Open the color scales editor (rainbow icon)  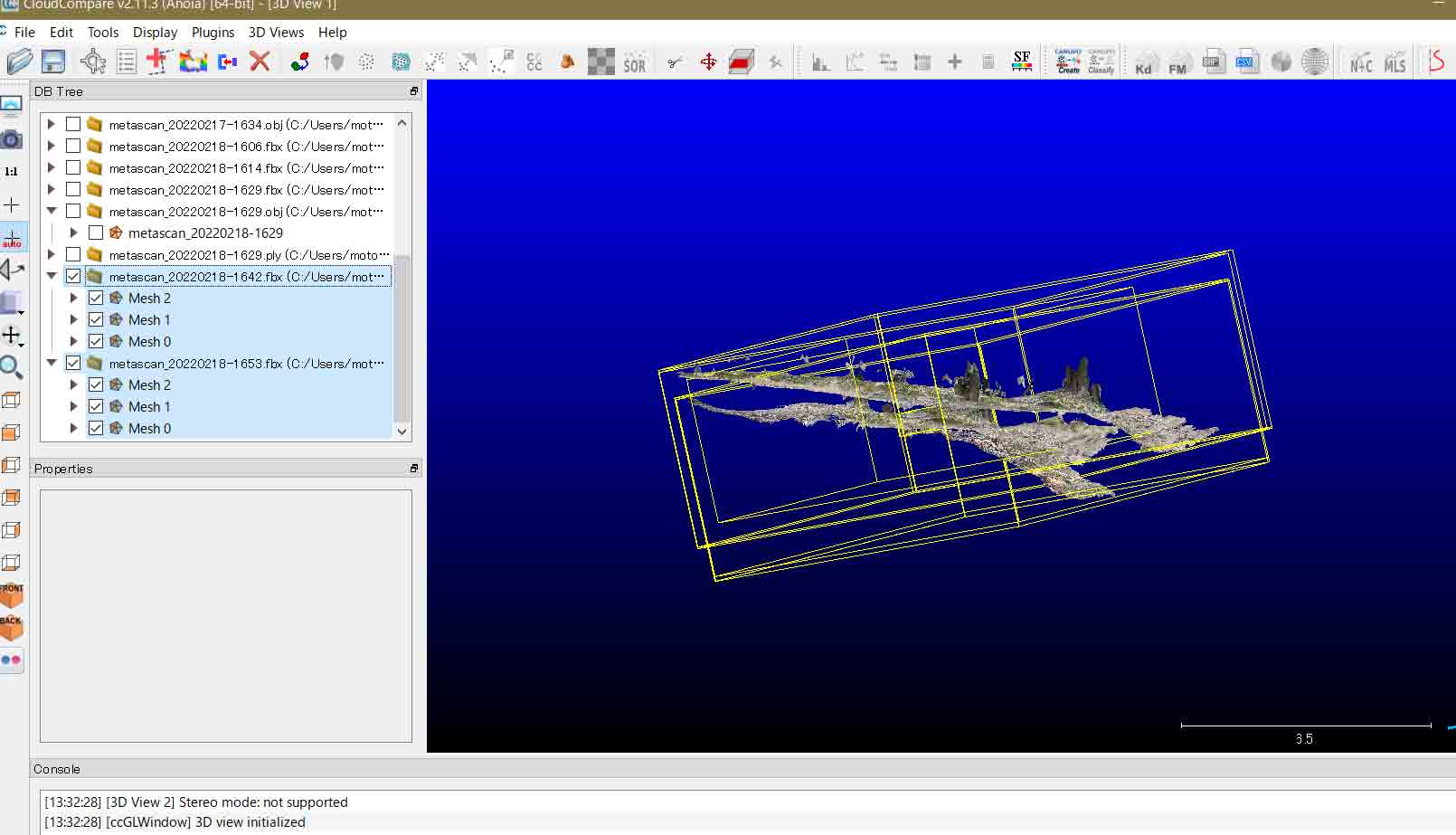(194, 62)
